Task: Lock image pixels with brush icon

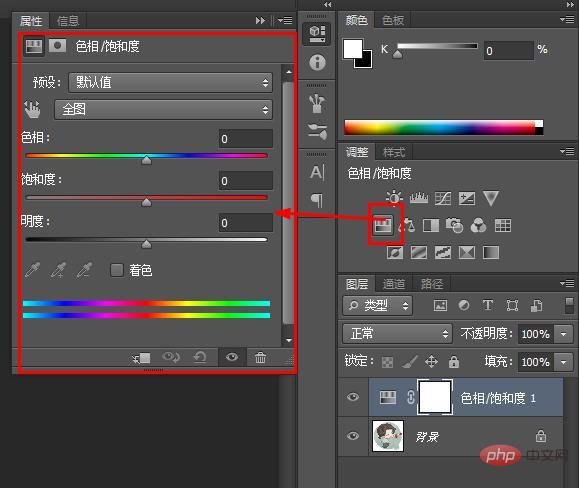Action: tap(410, 362)
